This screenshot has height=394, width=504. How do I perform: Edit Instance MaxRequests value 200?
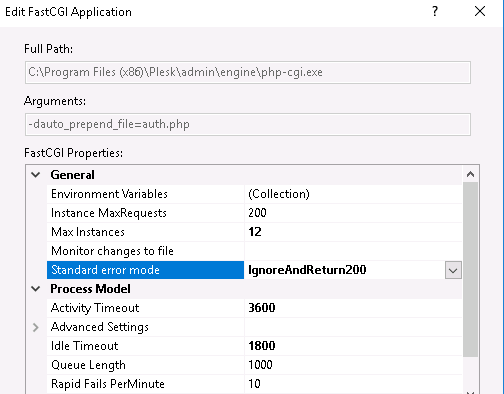(x=353, y=213)
